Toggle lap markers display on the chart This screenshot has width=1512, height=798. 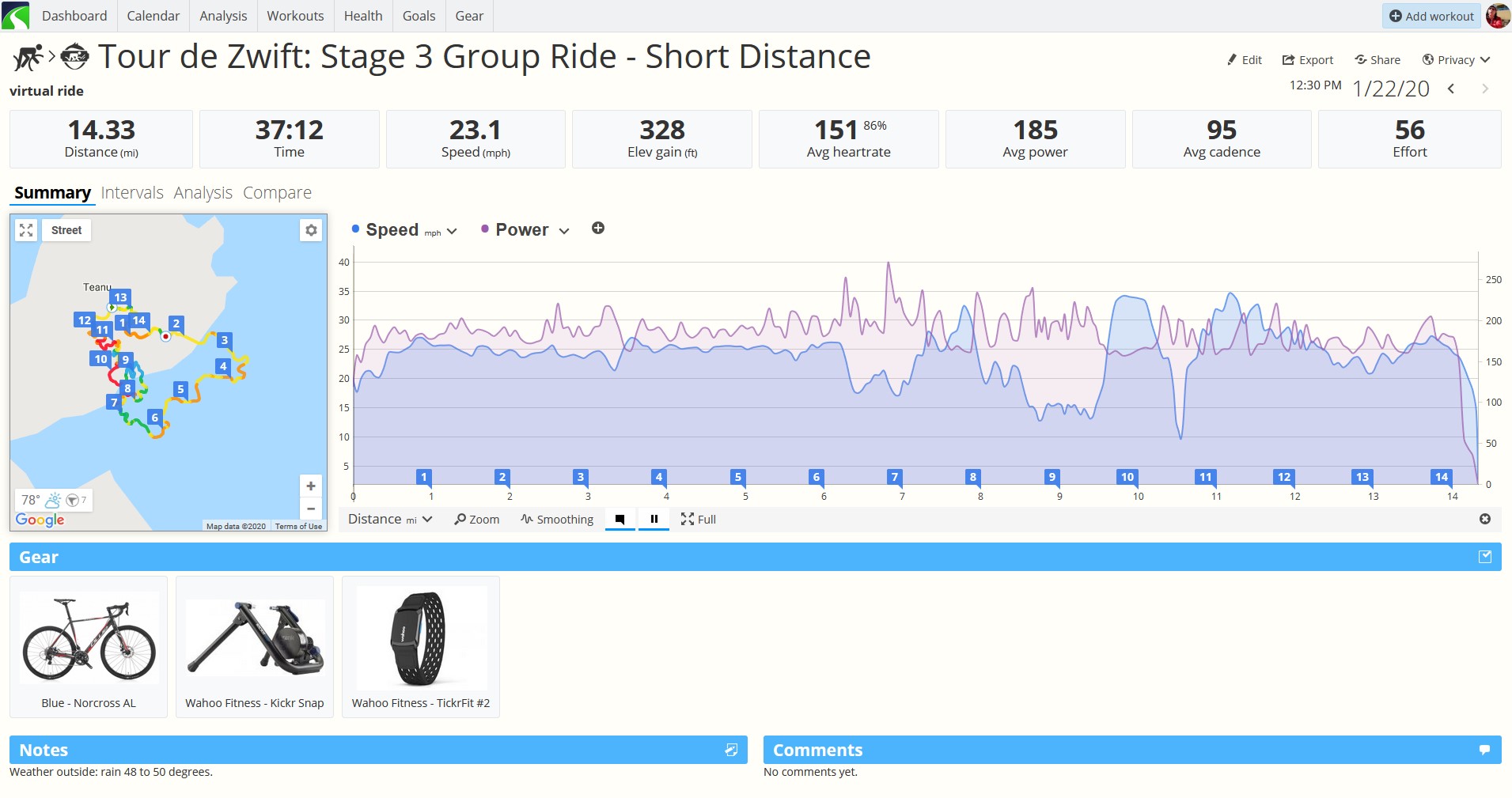(620, 520)
